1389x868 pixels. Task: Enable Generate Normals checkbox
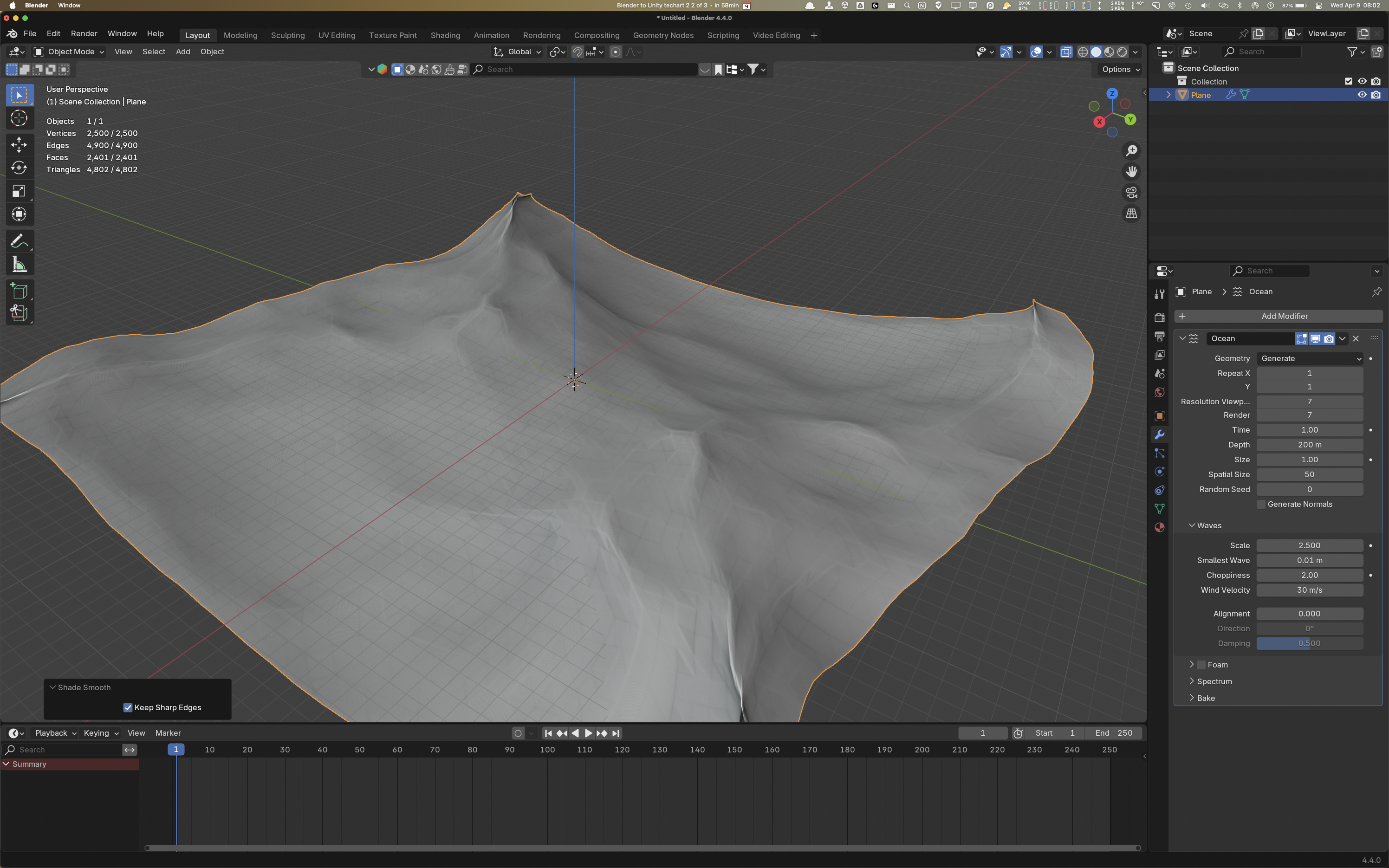point(1261,504)
